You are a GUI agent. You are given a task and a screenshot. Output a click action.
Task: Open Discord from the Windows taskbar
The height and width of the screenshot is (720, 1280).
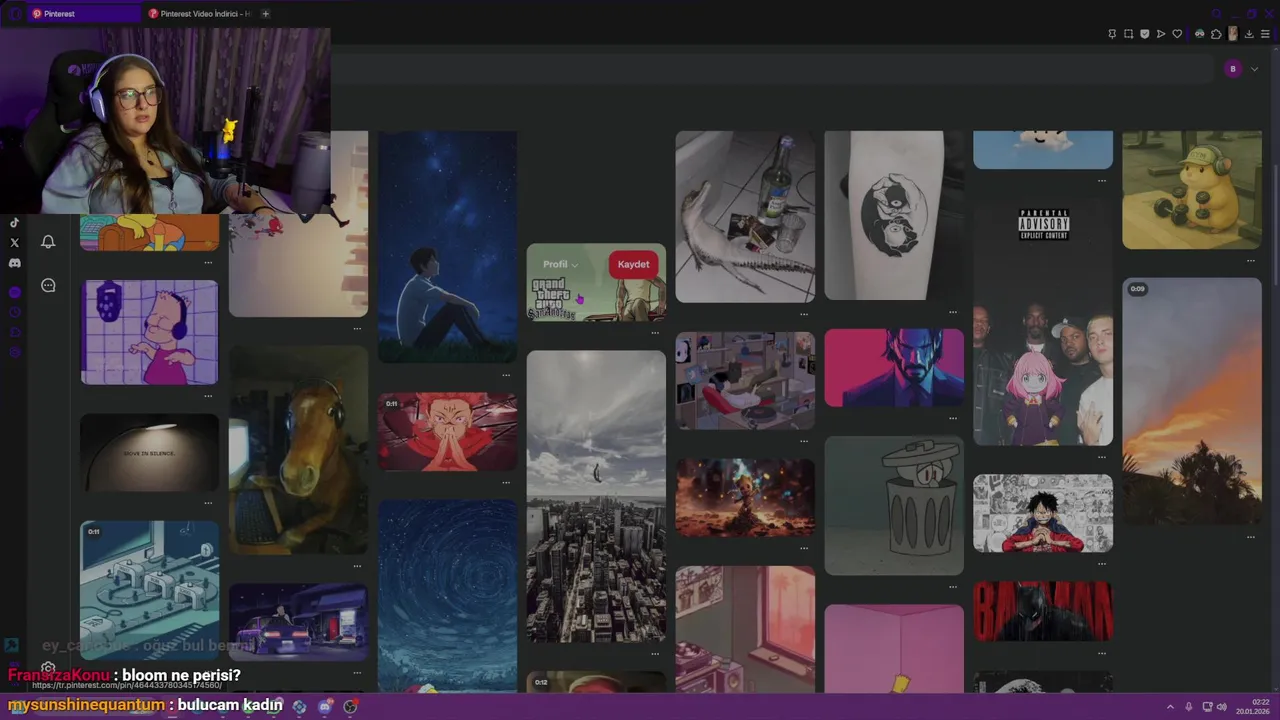coord(325,706)
